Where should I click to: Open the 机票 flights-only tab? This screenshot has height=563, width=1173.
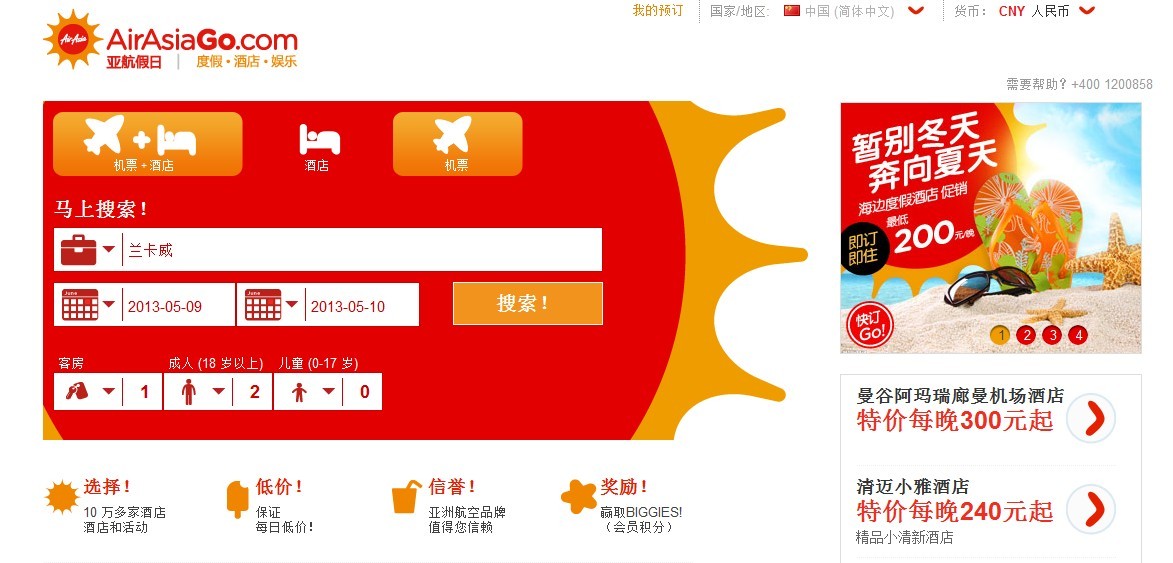(457, 144)
